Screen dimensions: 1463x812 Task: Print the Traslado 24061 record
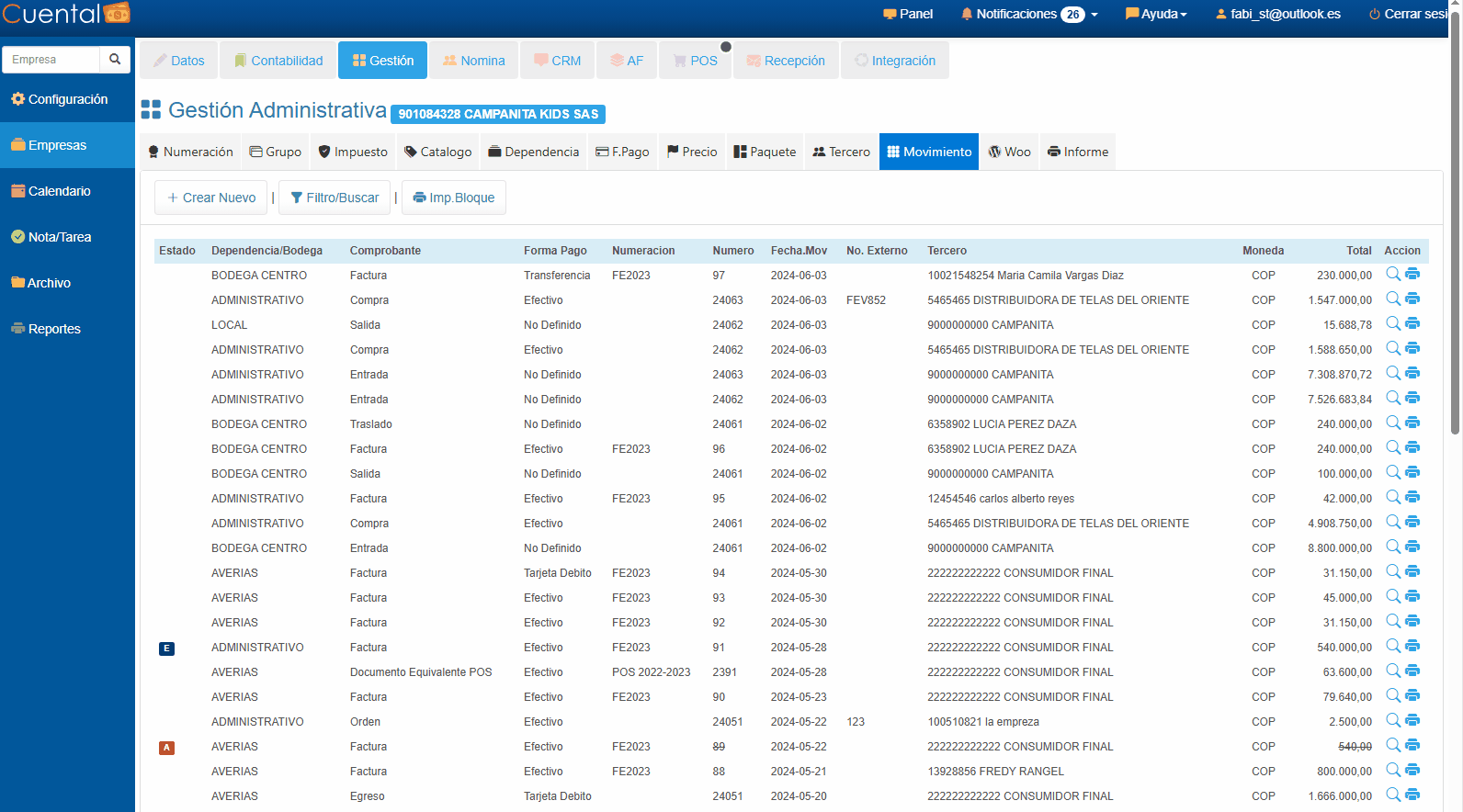pyautogui.click(x=1412, y=423)
